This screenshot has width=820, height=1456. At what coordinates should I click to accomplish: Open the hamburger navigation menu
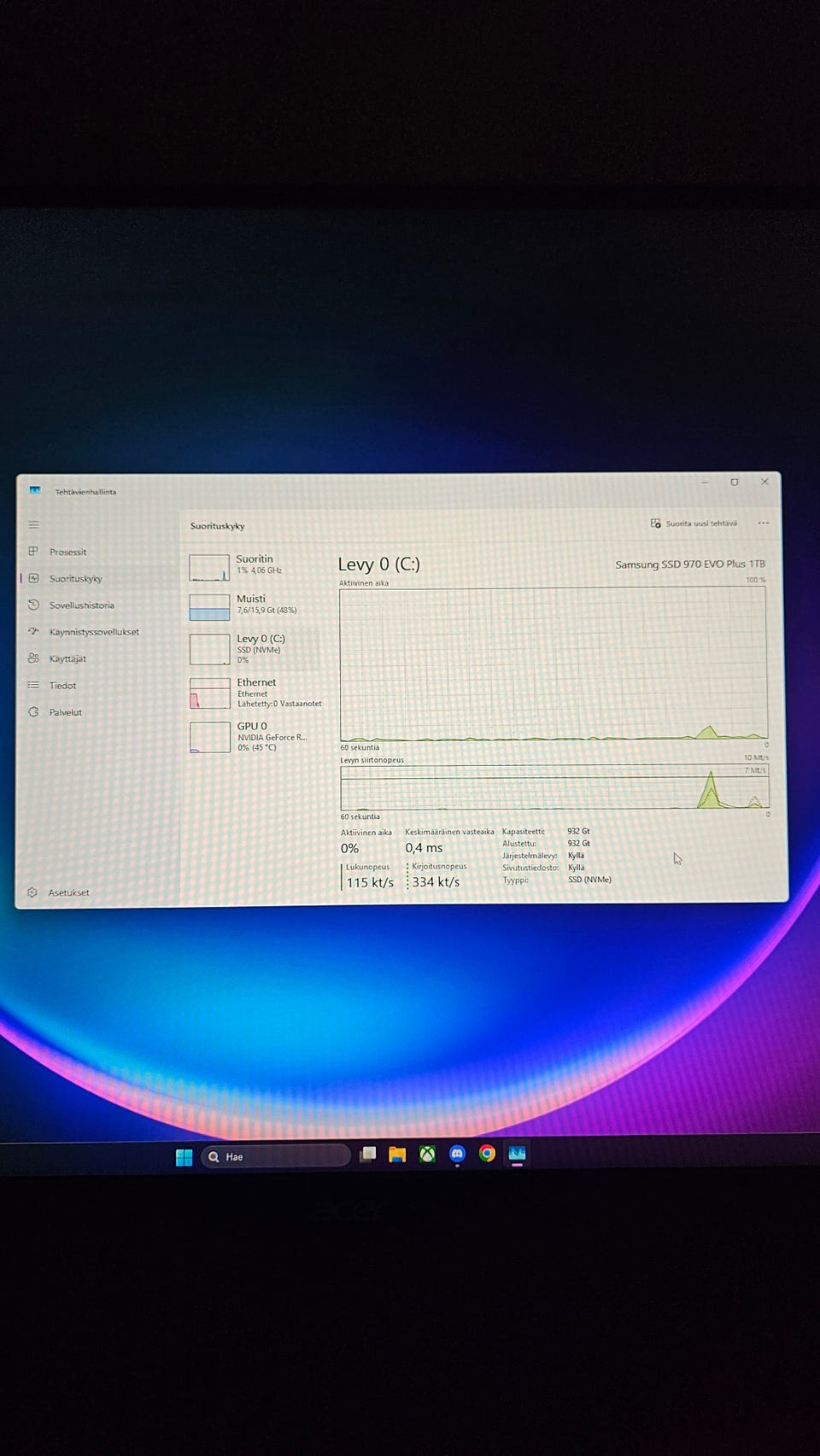pos(33,524)
